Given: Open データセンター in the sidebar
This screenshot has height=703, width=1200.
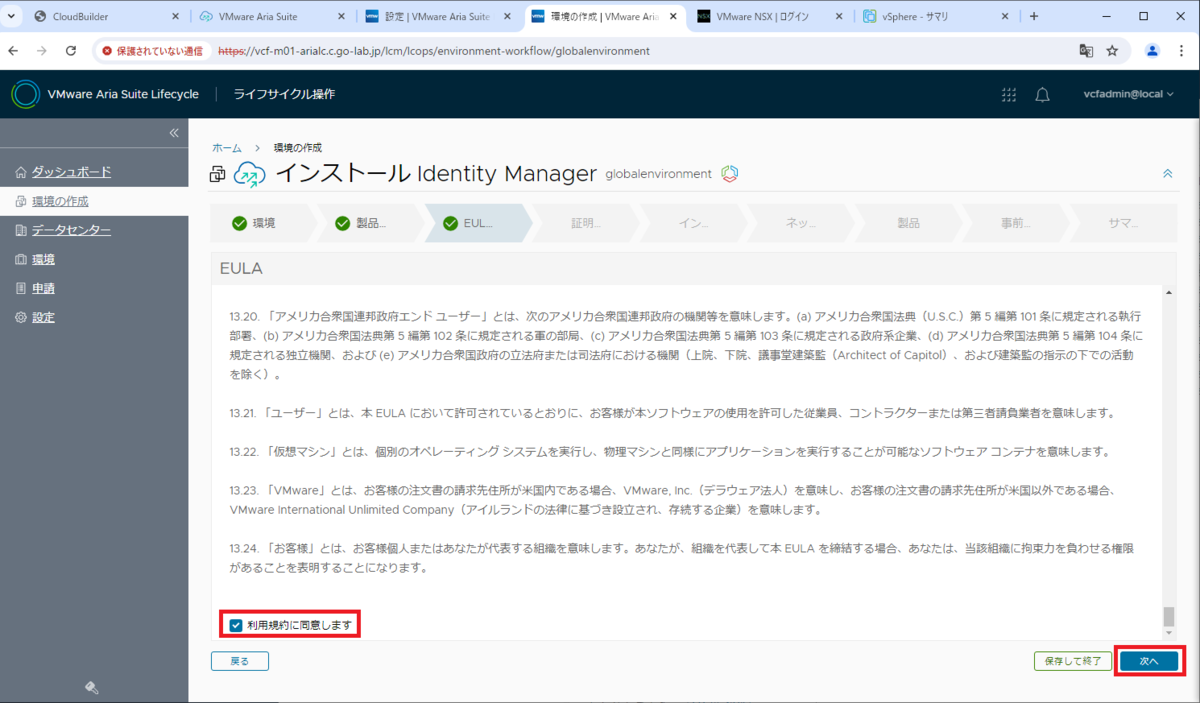Looking at the screenshot, I should 71,230.
